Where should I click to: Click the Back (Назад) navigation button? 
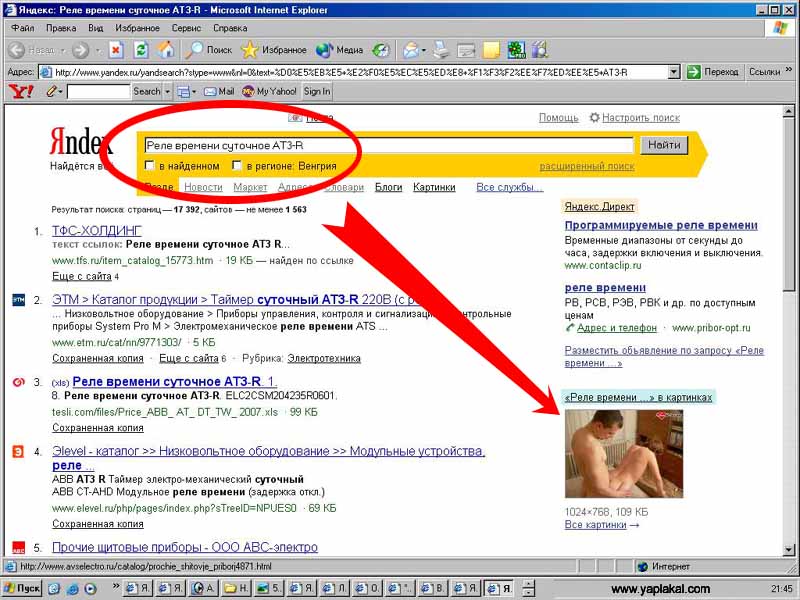click(x=32, y=50)
